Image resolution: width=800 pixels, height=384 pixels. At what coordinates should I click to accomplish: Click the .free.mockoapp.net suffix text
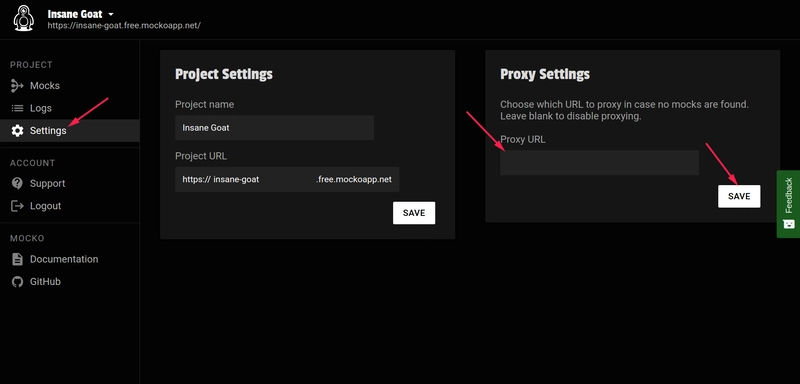tap(354, 180)
